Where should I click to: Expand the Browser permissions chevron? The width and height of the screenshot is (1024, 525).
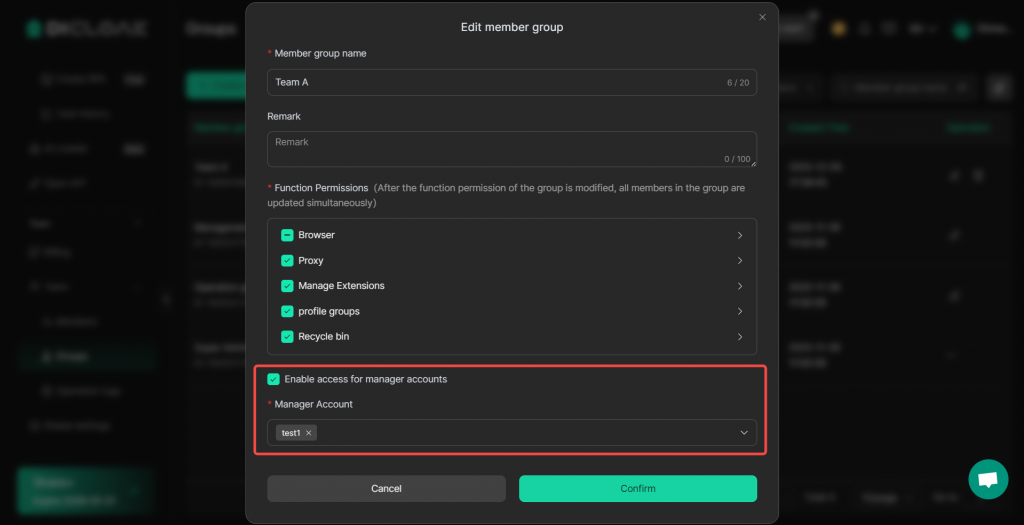point(740,235)
